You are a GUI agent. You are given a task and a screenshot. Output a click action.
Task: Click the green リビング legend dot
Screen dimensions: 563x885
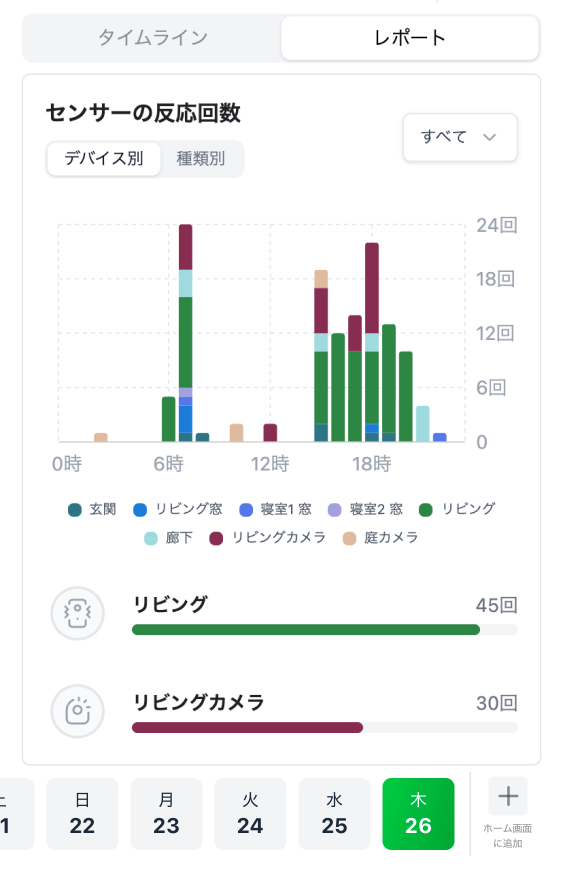point(426,510)
